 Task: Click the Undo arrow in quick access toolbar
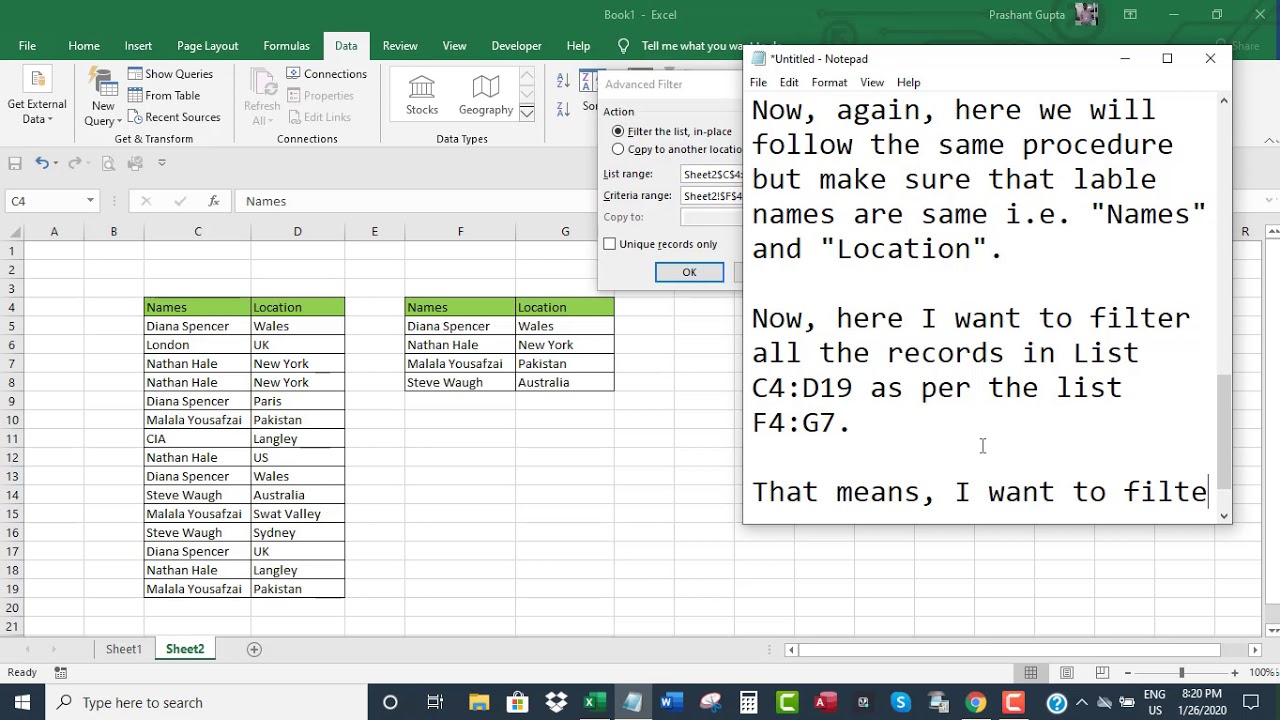pos(42,163)
